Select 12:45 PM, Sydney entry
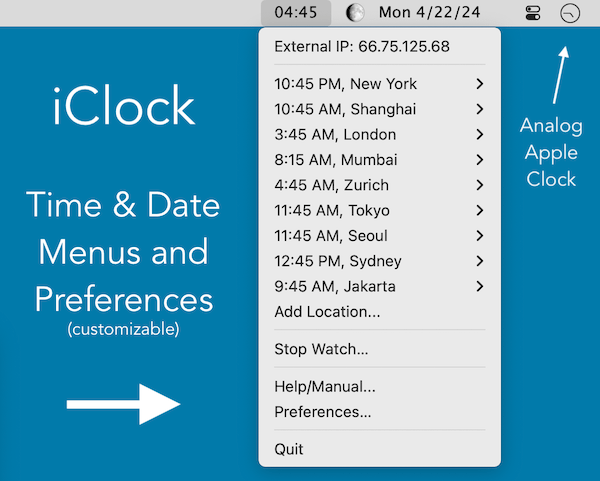This screenshot has width=600, height=481. pyautogui.click(x=380, y=261)
